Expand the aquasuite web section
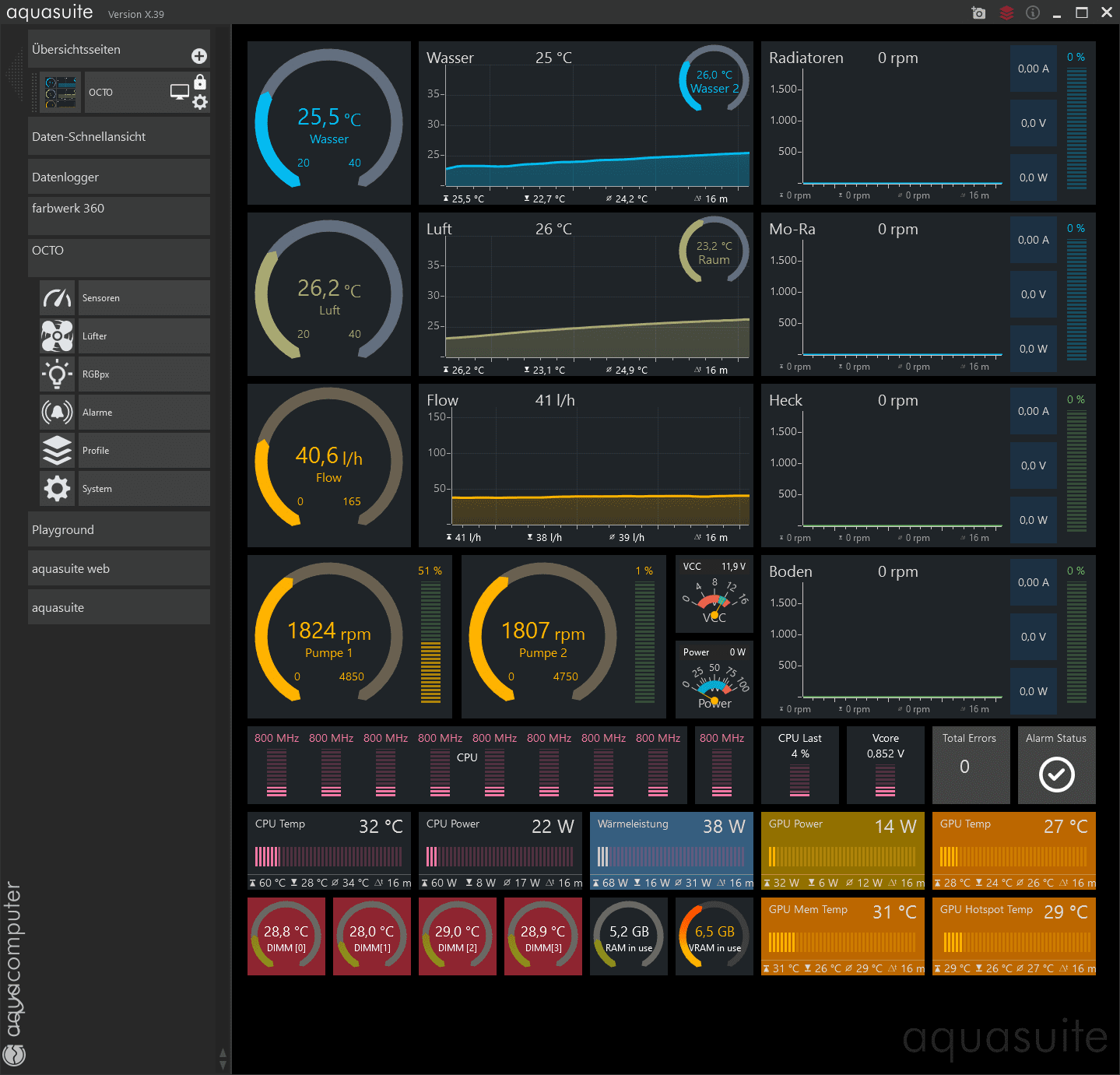1120x1075 pixels. 119,568
